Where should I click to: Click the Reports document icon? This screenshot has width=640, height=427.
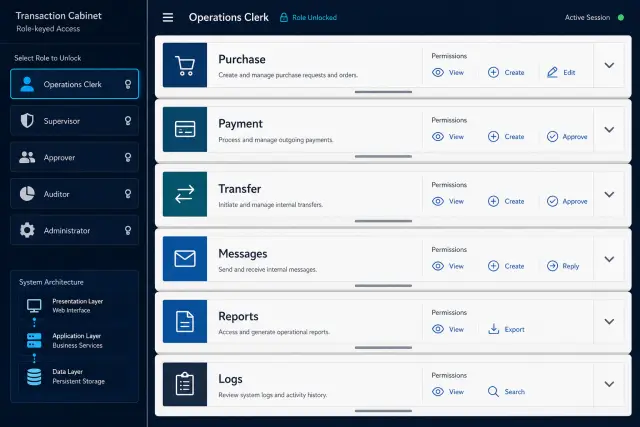pyautogui.click(x=185, y=321)
